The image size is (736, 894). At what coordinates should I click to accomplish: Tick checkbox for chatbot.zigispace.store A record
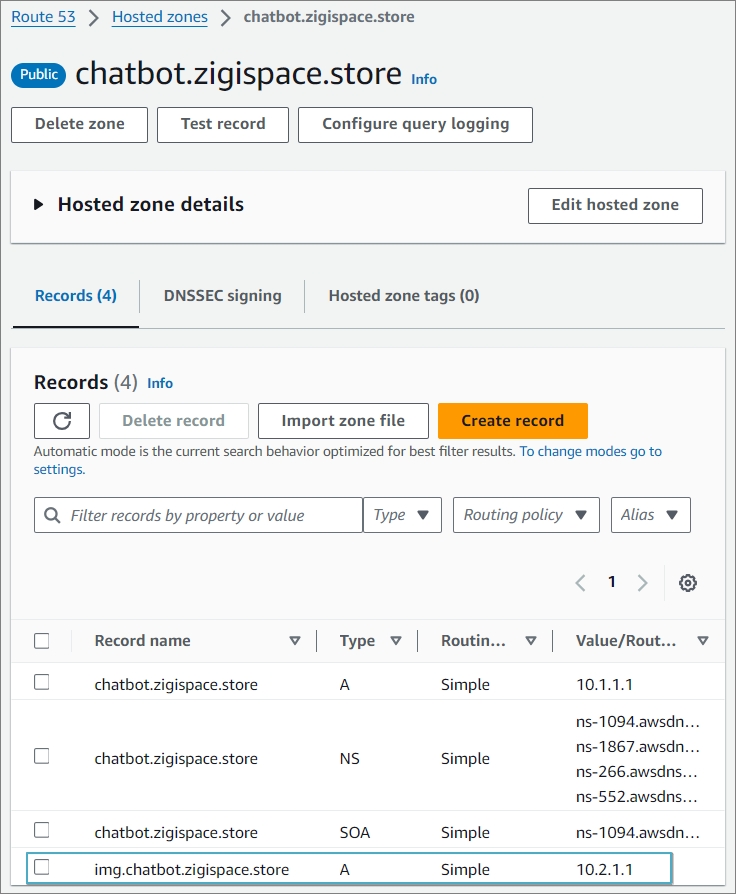[42, 682]
